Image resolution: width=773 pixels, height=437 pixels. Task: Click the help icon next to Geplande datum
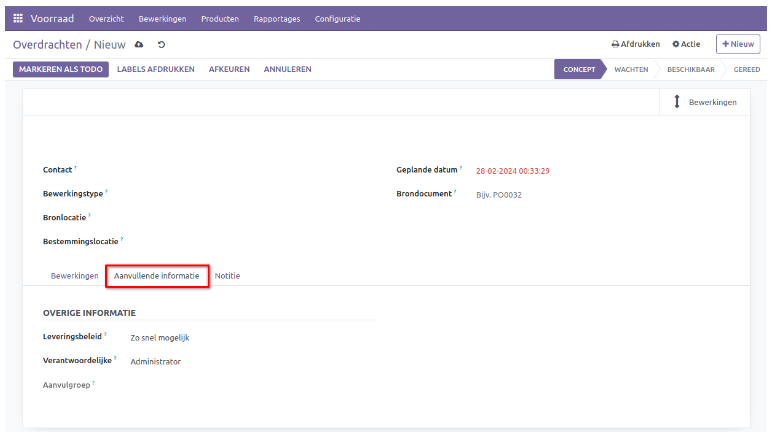click(x=461, y=169)
